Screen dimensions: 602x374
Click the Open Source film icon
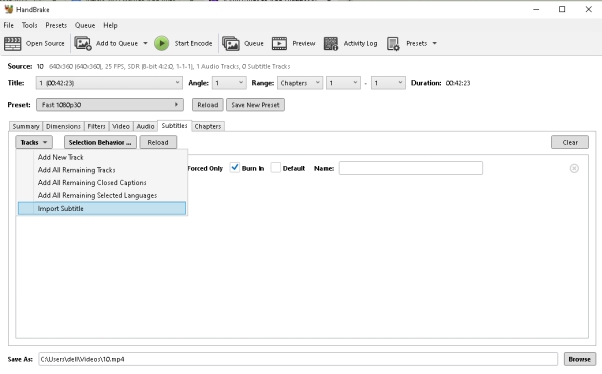[12, 43]
